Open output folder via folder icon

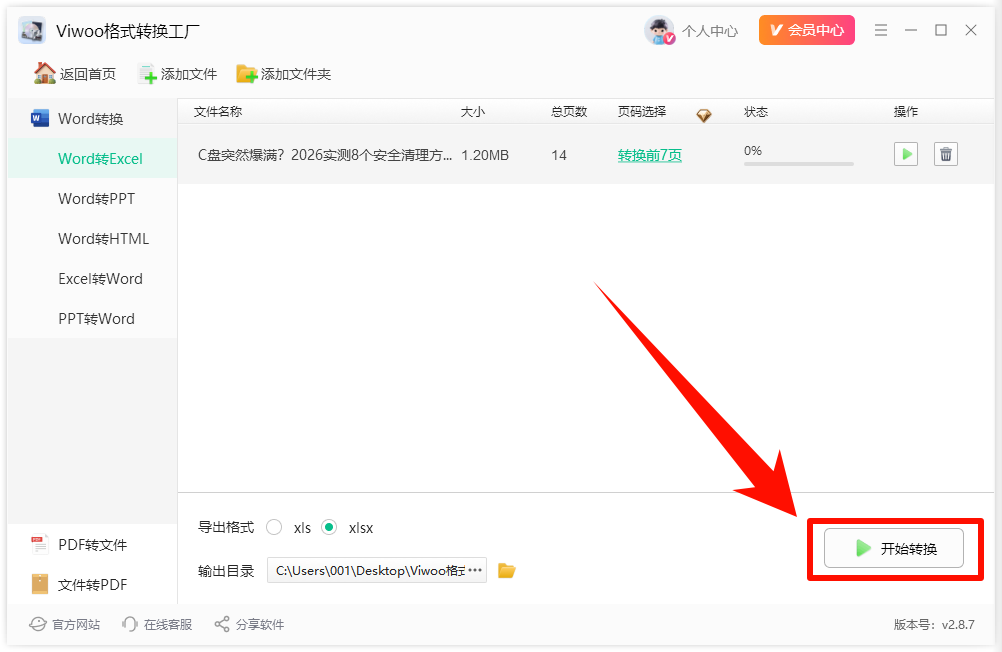tap(507, 570)
